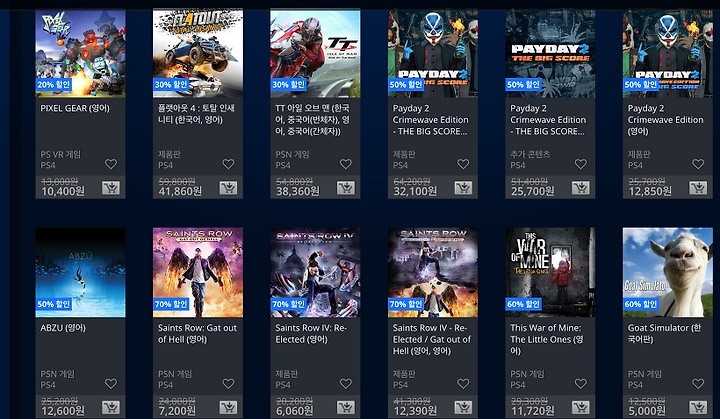Click heart icon on TT Isle of Man

(x=346, y=164)
